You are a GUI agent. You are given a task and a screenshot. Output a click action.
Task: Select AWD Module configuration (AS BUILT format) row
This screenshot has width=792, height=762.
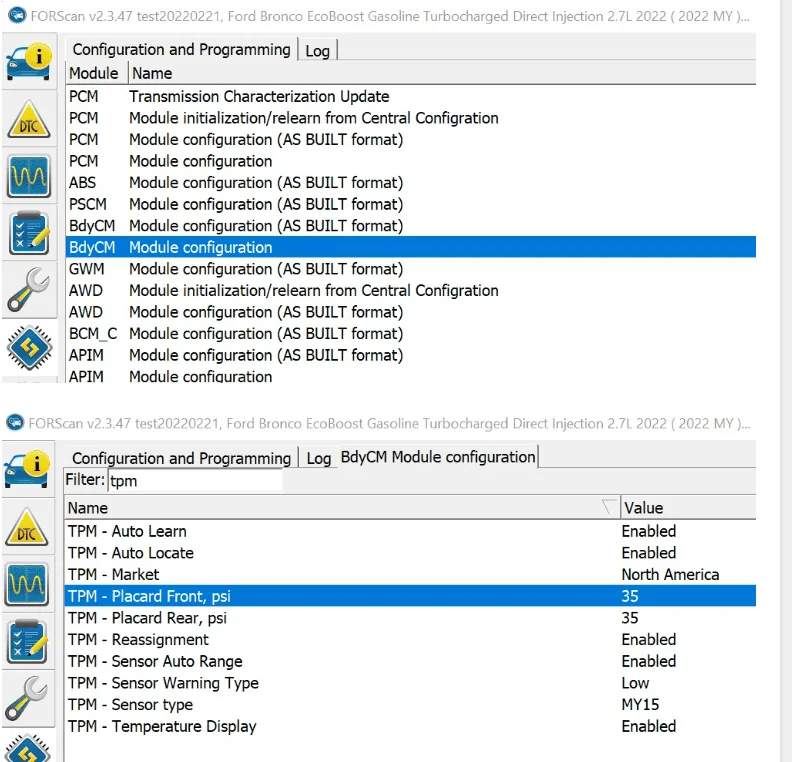click(411, 312)
